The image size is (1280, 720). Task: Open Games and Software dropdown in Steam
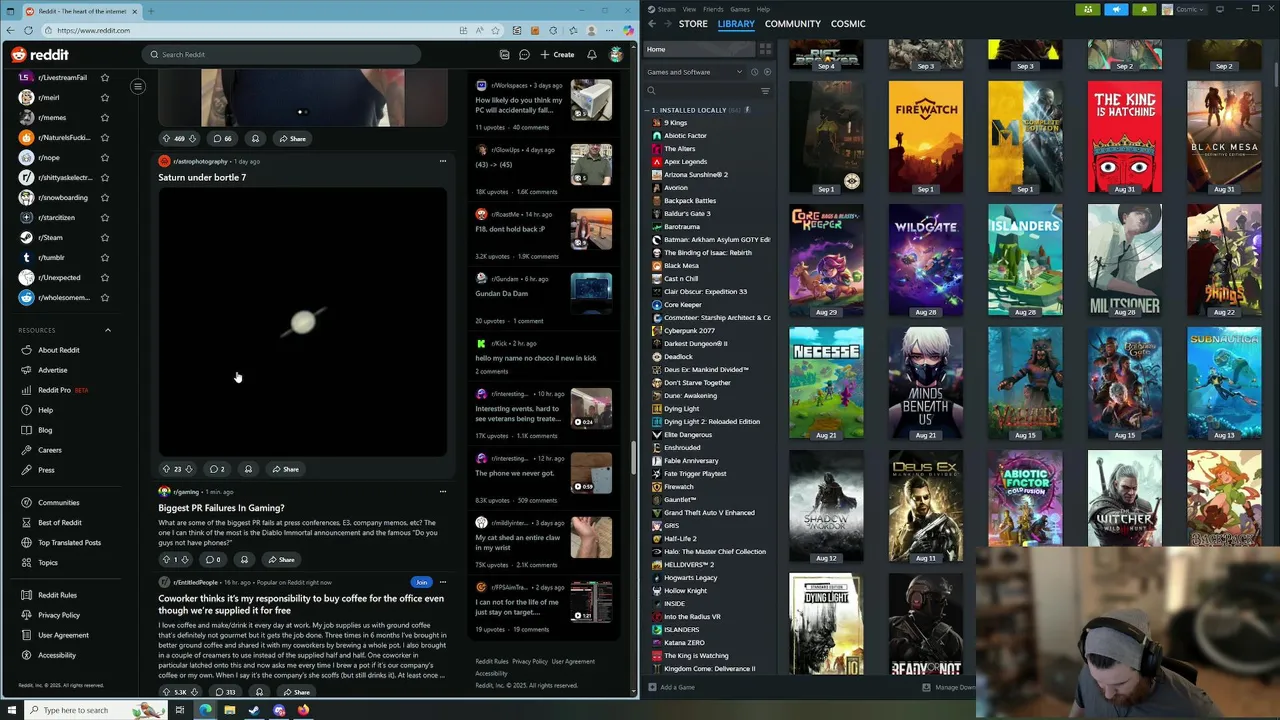(x=695, y=72)
